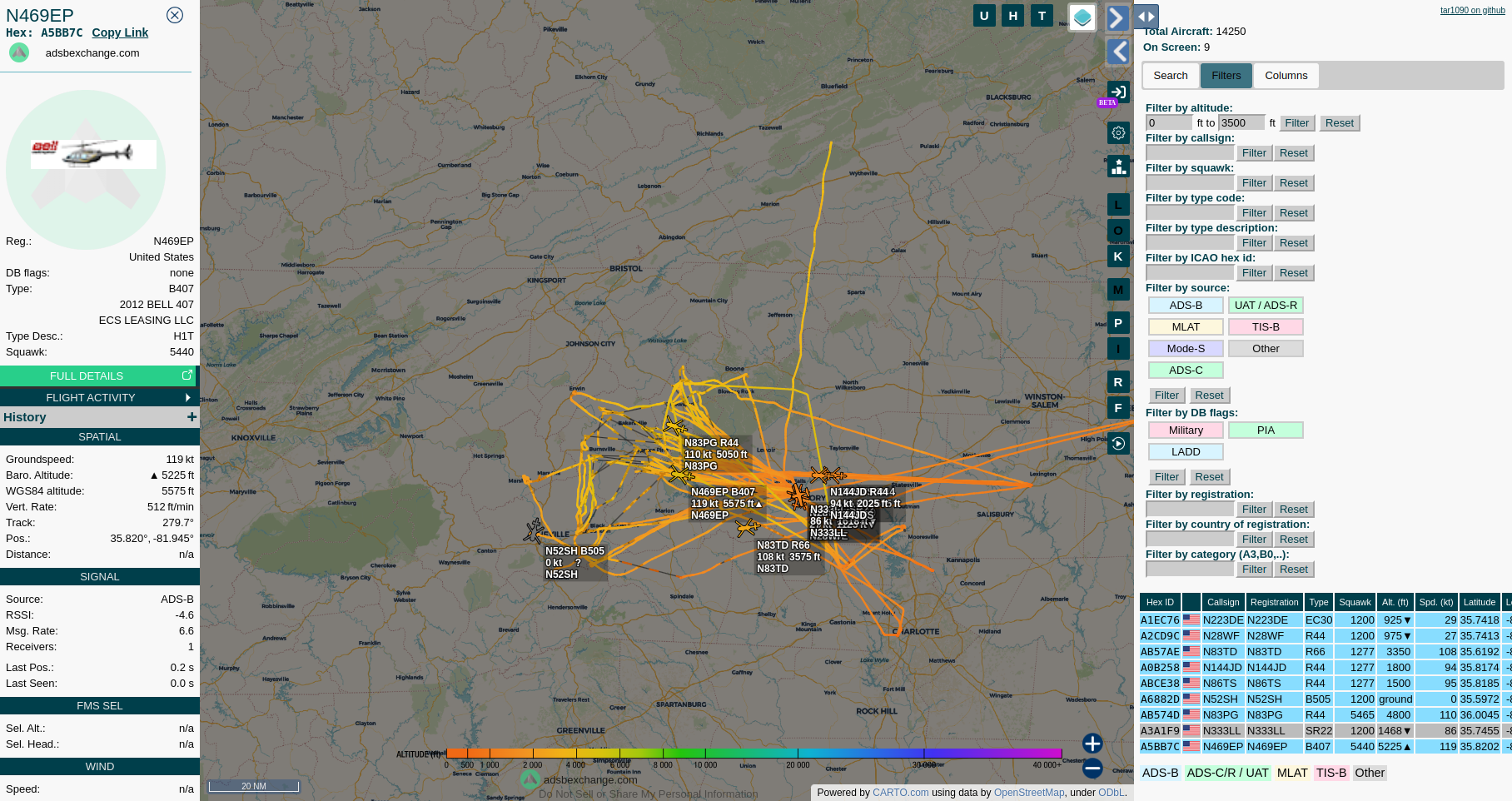This screenshot has width=1512, height=801.
Task: Toggle the M map button
Action: click(x=1118, y=290)
